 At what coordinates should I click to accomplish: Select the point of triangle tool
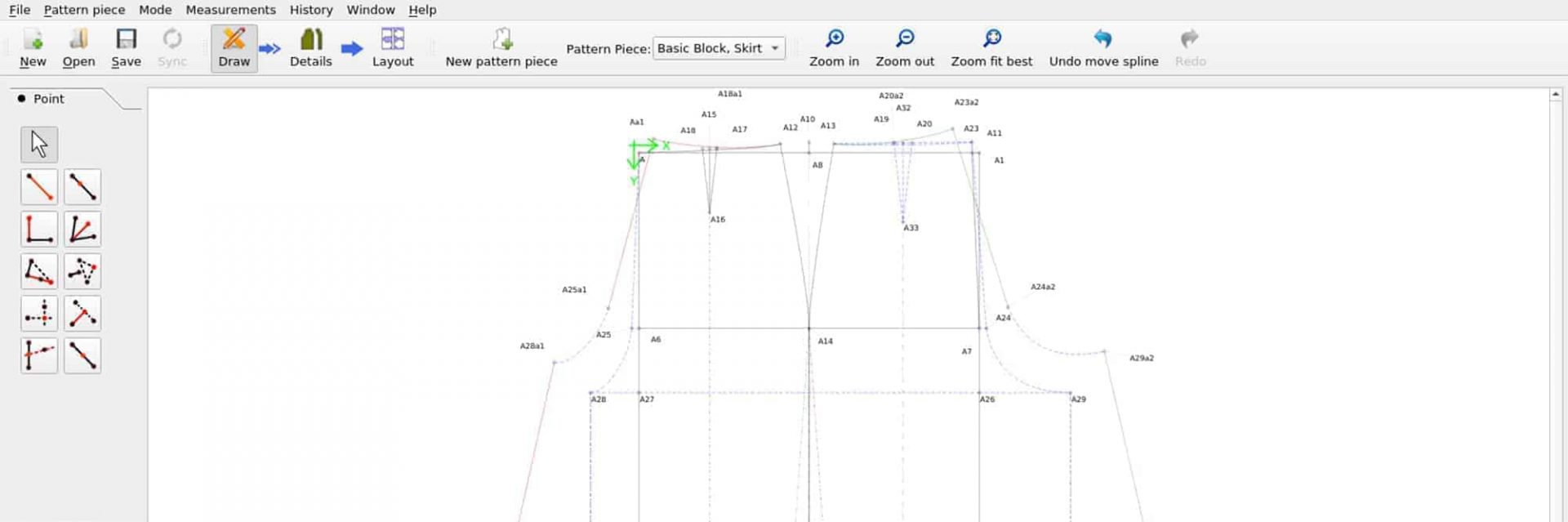pyautogui.click(x=82, y=271)
